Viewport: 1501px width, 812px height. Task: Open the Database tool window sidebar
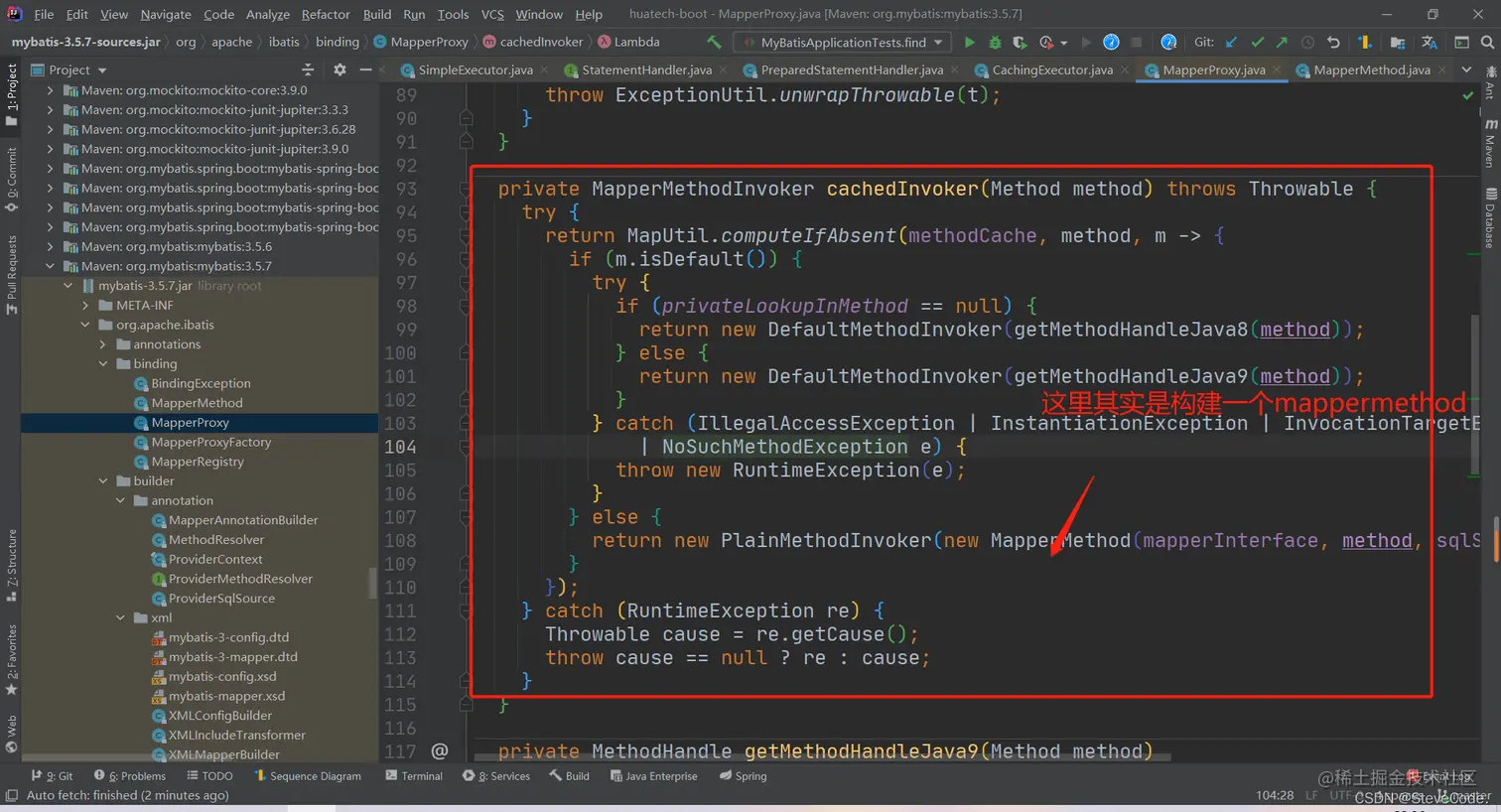pyautogui.click(x=1490, y=217)
